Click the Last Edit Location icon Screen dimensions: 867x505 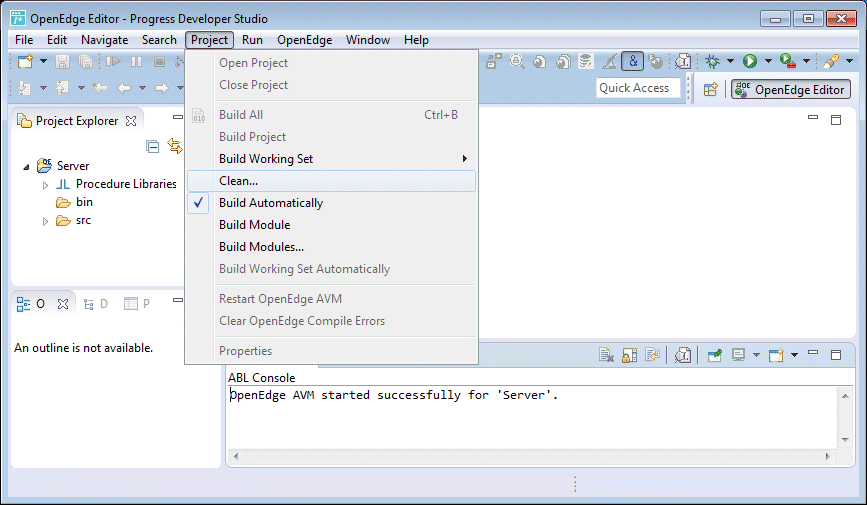pos(100,87)
